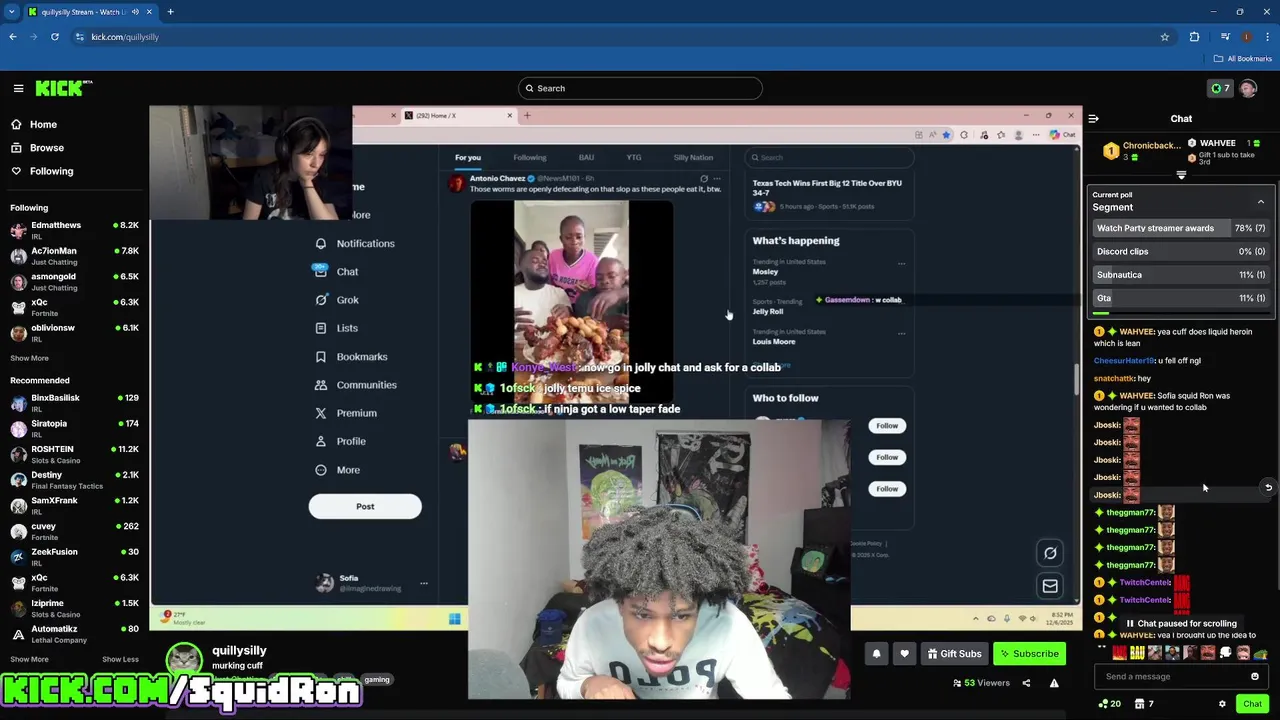This screenshot has width=1280, height=720.
Task: Open the emoji picker in chat input
Action: pyautogui.click(x=1255, y=676)
